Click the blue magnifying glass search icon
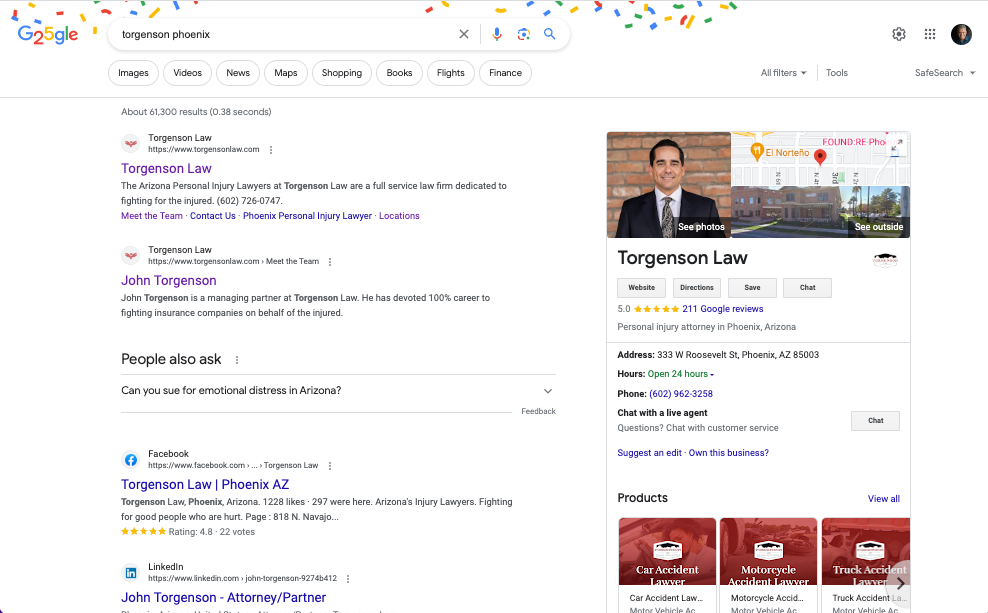 pyautogui.click(x=549, y=34)
